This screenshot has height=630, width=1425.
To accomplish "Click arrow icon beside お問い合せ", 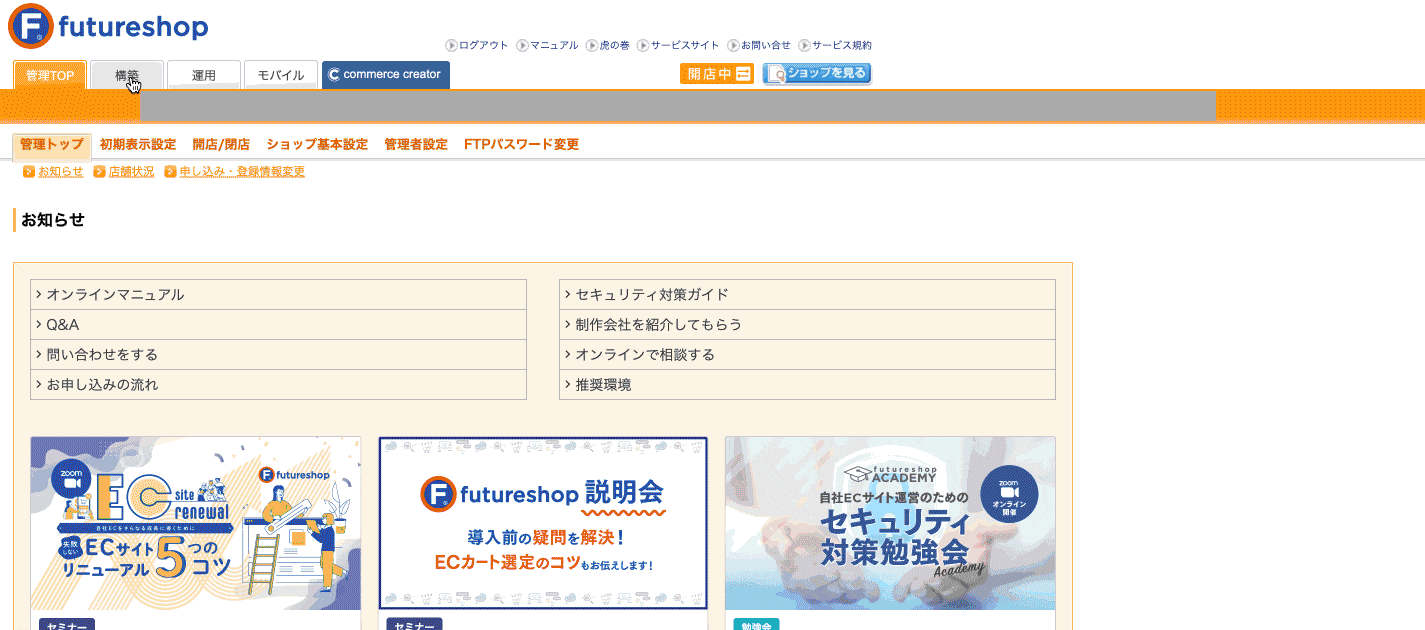I will 733,45.
